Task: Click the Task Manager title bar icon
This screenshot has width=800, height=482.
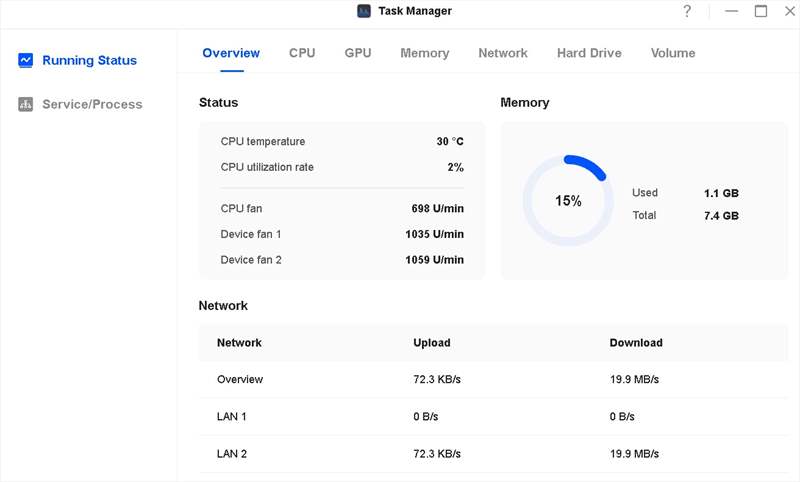Action: (x=364, y=11)
